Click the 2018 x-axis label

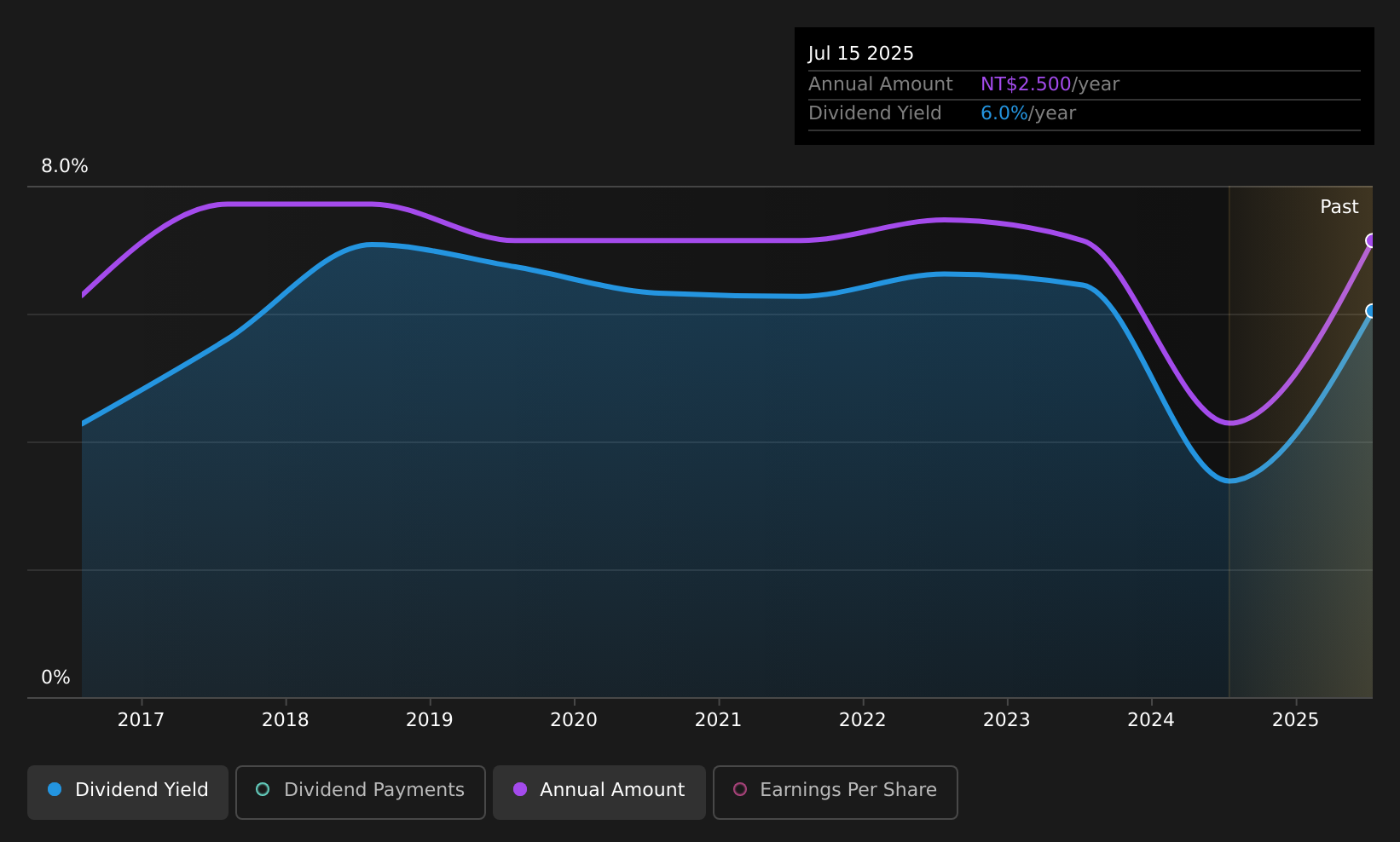click(286, 720)
